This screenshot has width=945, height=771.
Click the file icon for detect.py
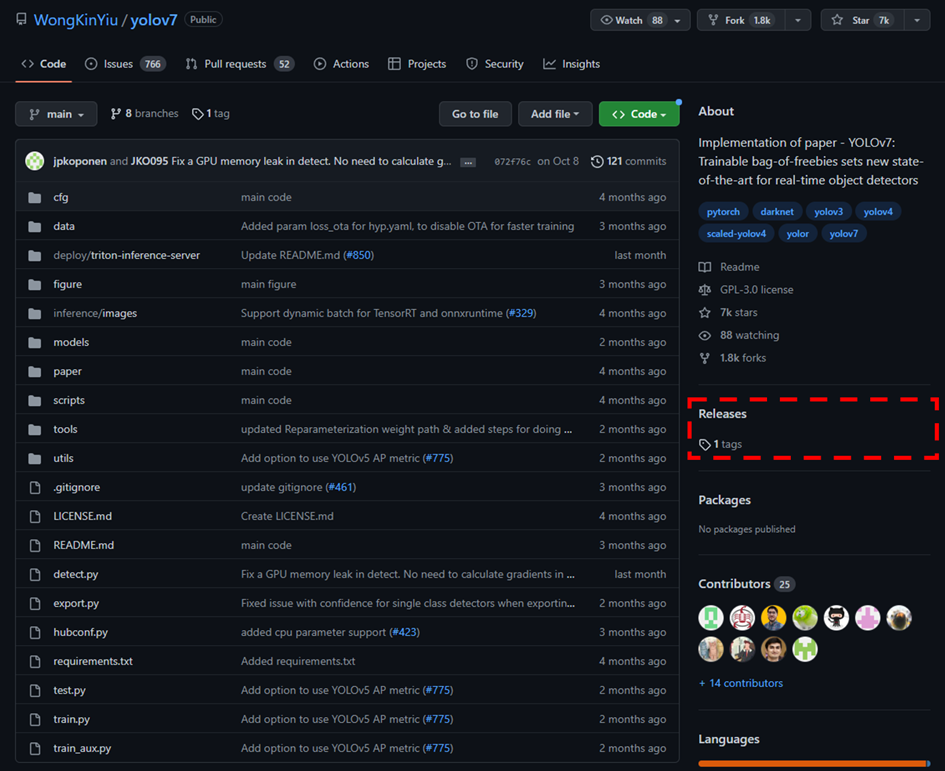pos(35,574)
